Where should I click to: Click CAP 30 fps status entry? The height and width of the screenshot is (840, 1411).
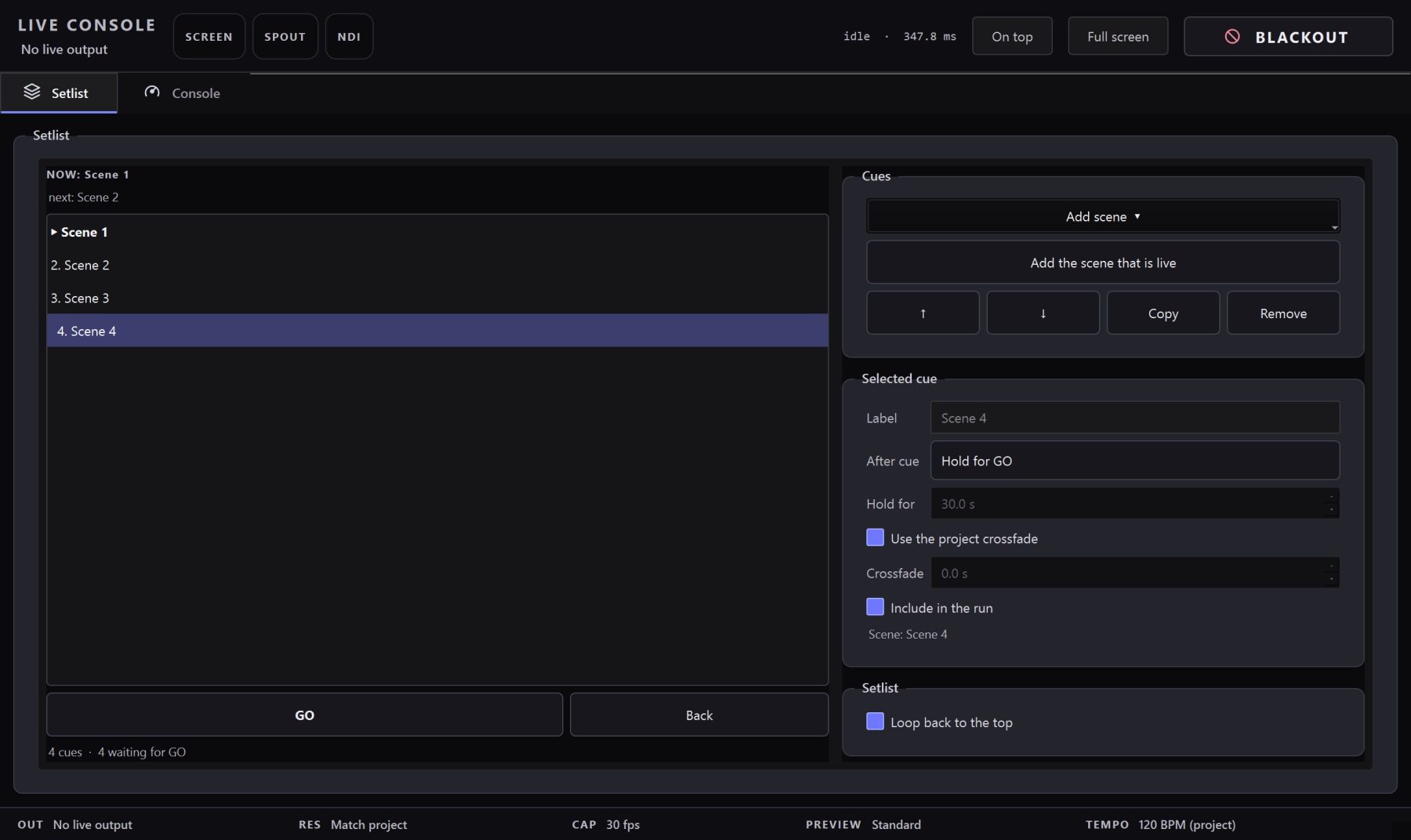tap(606, 824)
